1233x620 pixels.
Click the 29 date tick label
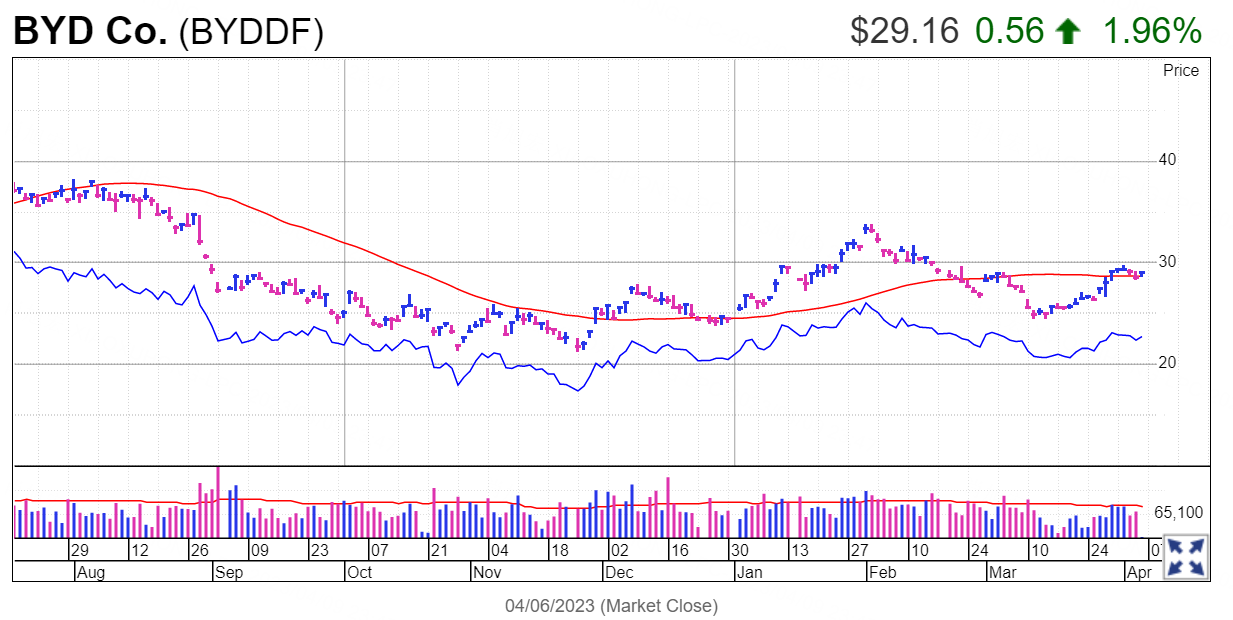(x=80, y=550)
